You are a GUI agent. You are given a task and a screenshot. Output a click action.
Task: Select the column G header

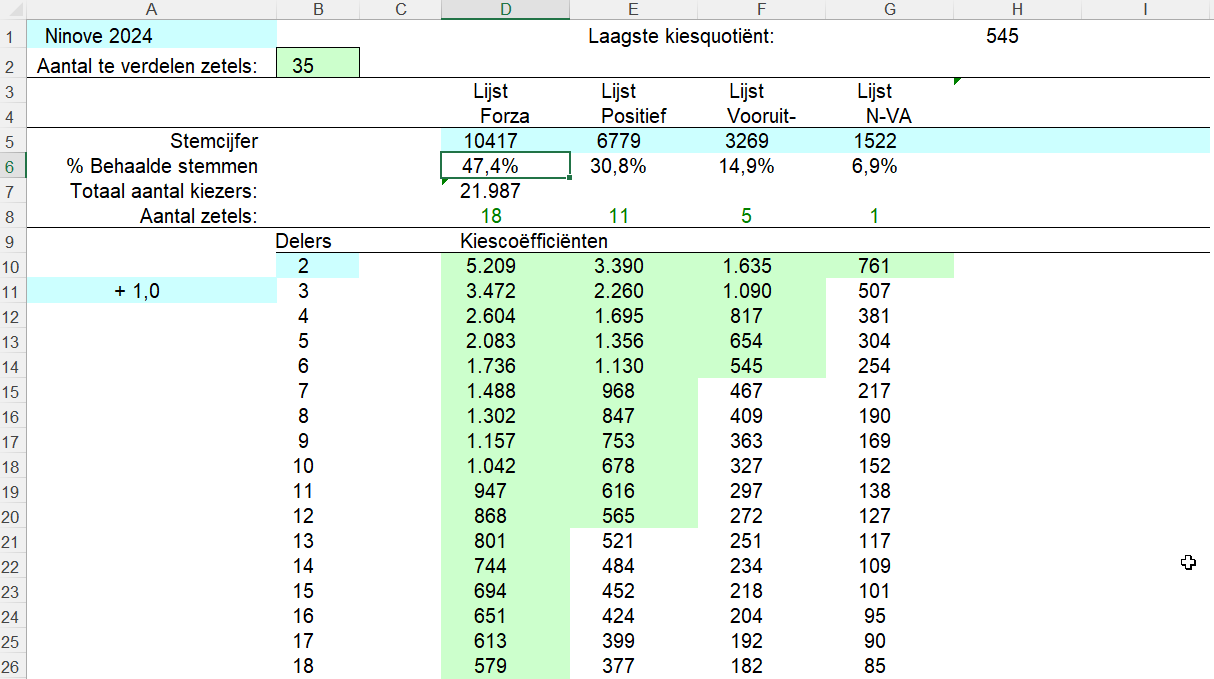(x=889, y=9)
